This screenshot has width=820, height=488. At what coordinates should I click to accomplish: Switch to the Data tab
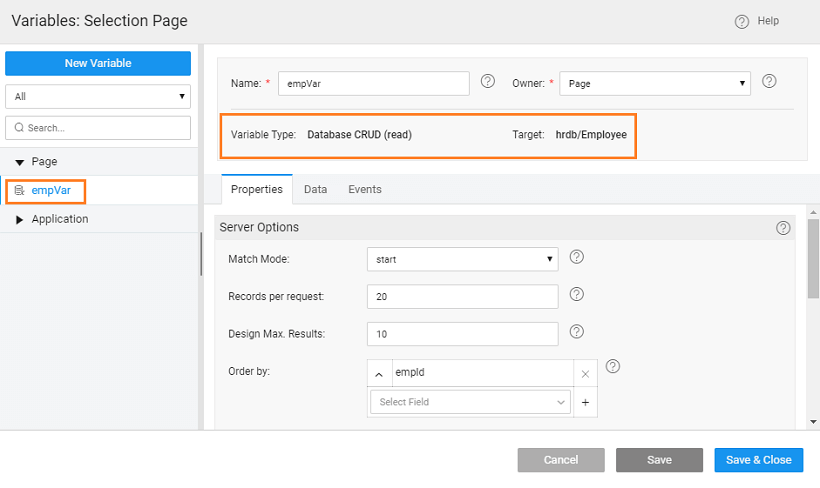pos(316,189)
